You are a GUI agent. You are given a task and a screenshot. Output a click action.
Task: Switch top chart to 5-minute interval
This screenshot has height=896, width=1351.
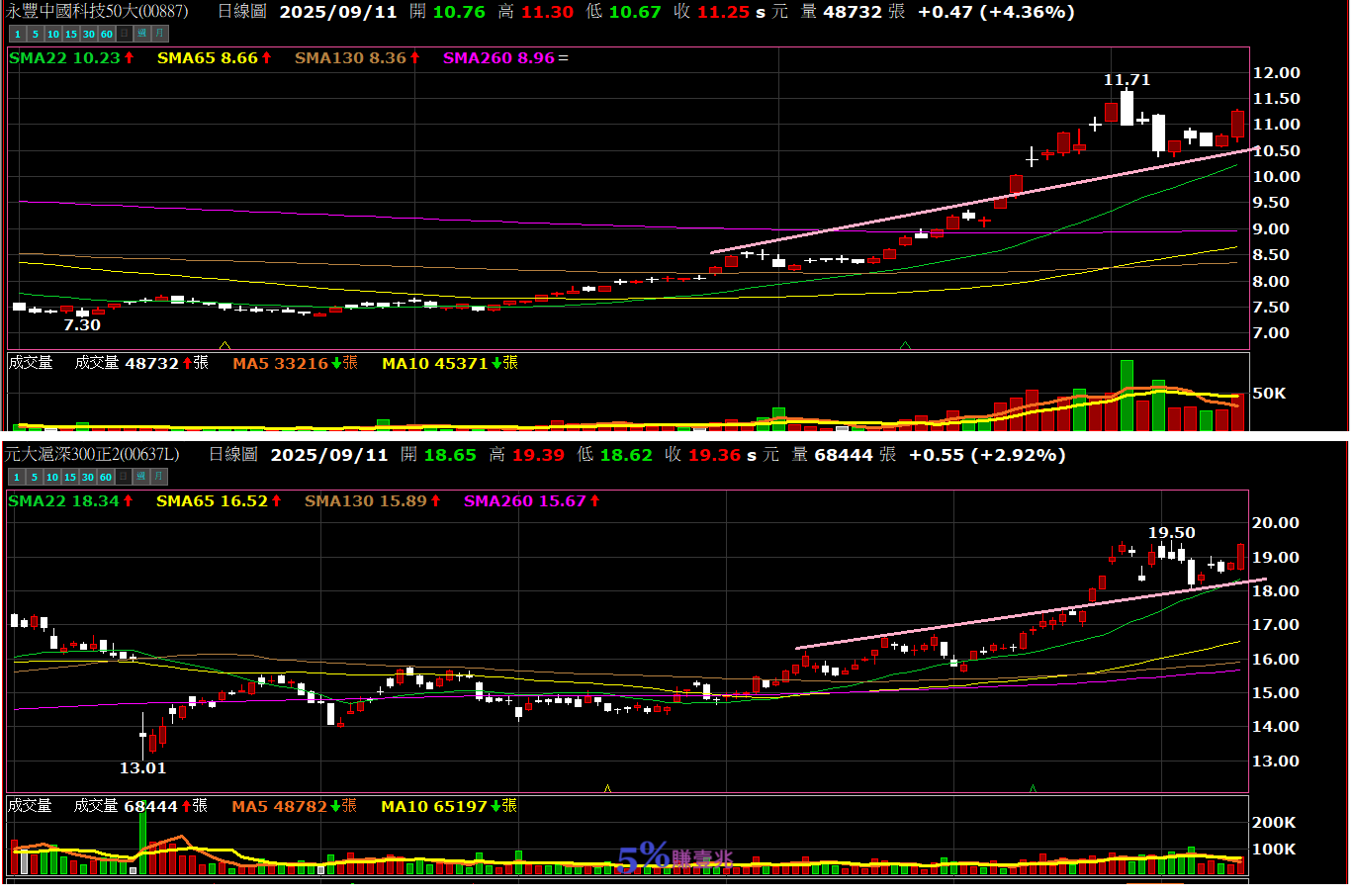(35, 35)
